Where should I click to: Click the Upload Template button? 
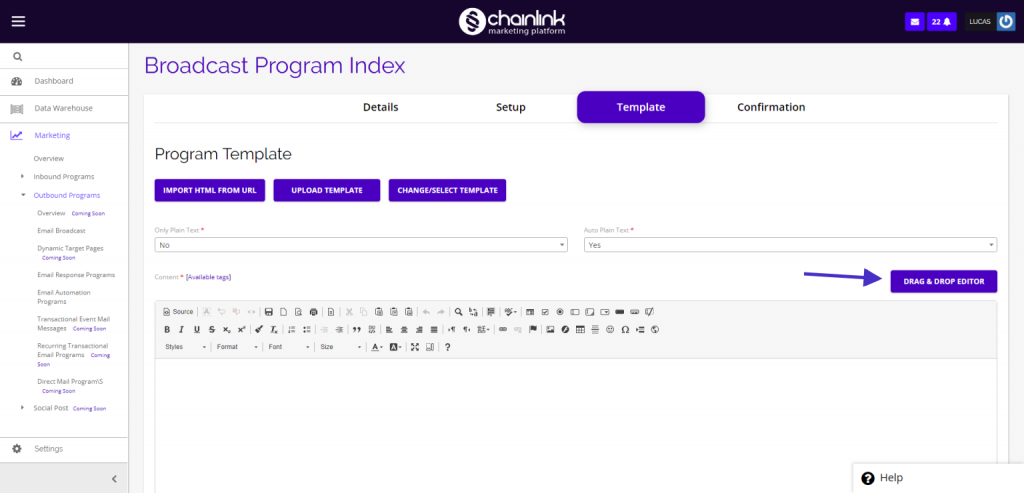[327, 190]
